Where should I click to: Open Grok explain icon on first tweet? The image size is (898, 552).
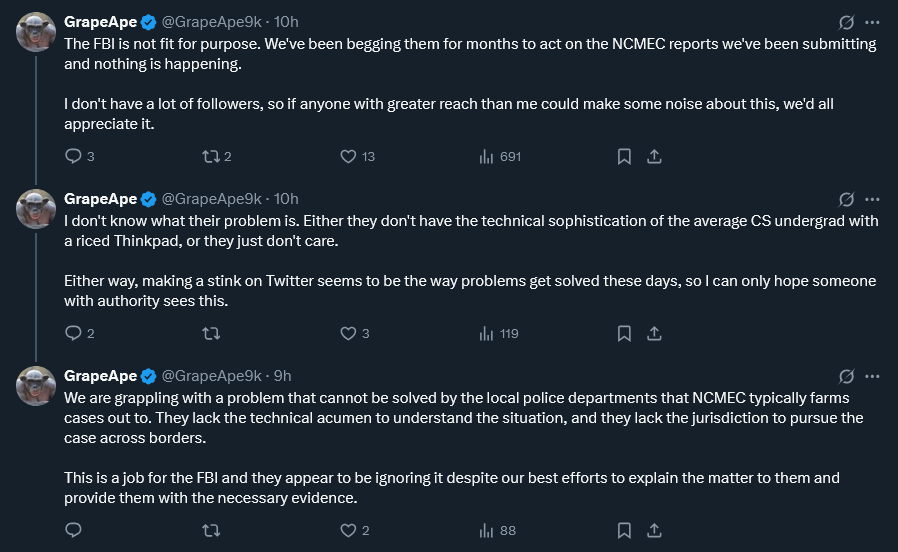pos(846,22)
